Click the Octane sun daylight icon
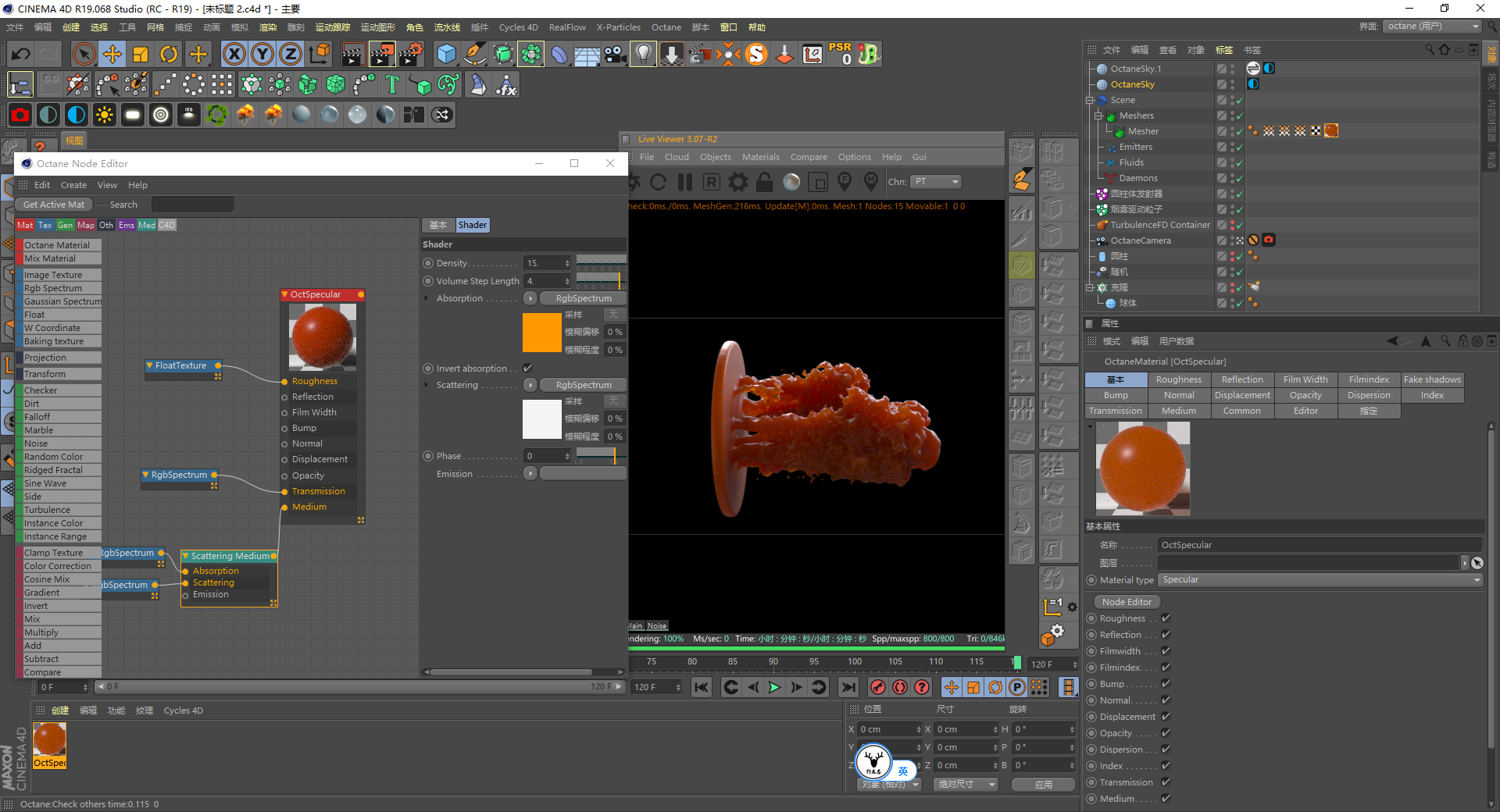This screenshot has width=1500, height=812. click(x=104, y=115)
